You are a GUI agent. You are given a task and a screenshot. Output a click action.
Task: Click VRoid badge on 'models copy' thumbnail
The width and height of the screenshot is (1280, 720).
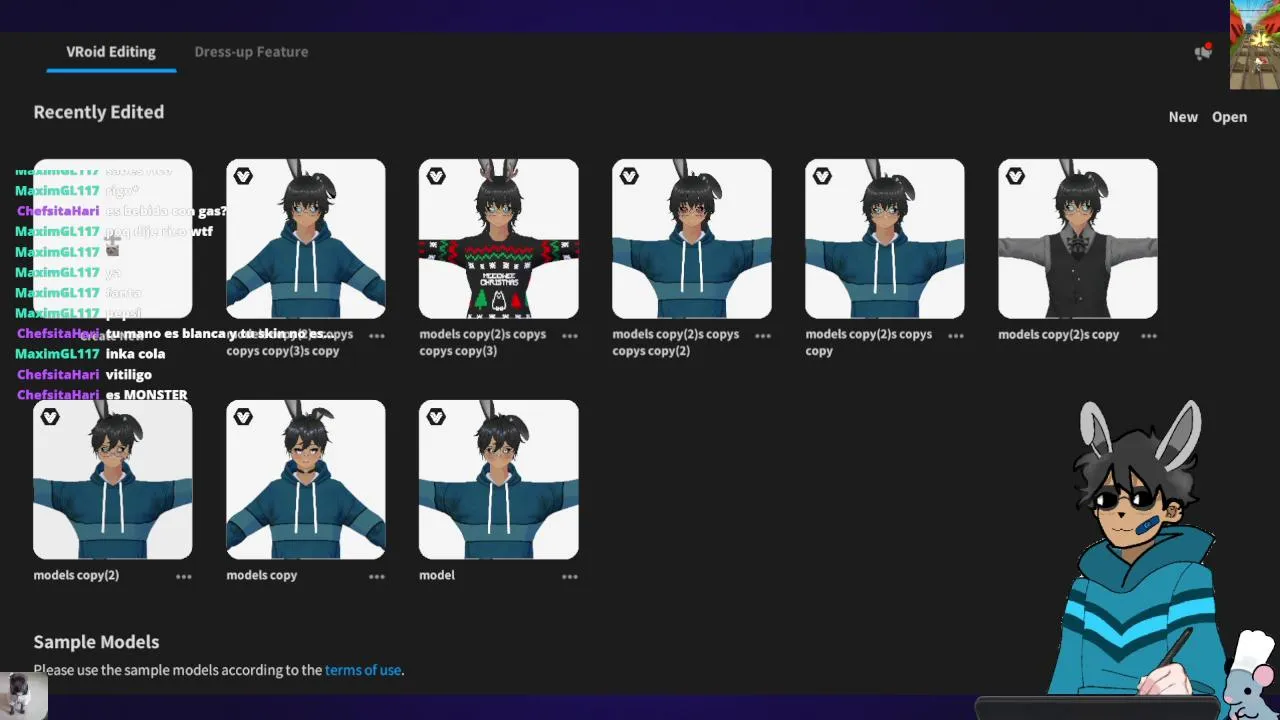(243, 417)
